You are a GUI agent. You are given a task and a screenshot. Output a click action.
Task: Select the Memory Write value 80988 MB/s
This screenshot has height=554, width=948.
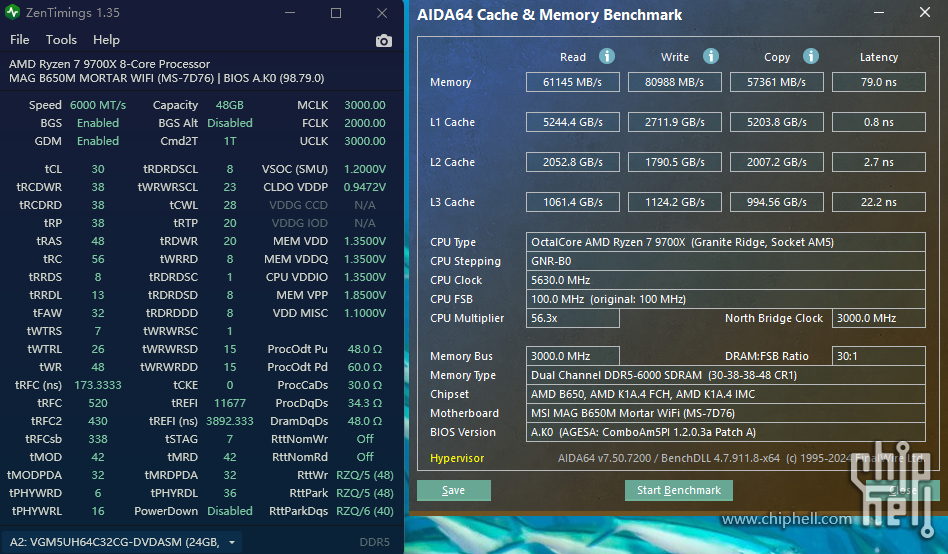pyautogui.click(x=675, y=82)
